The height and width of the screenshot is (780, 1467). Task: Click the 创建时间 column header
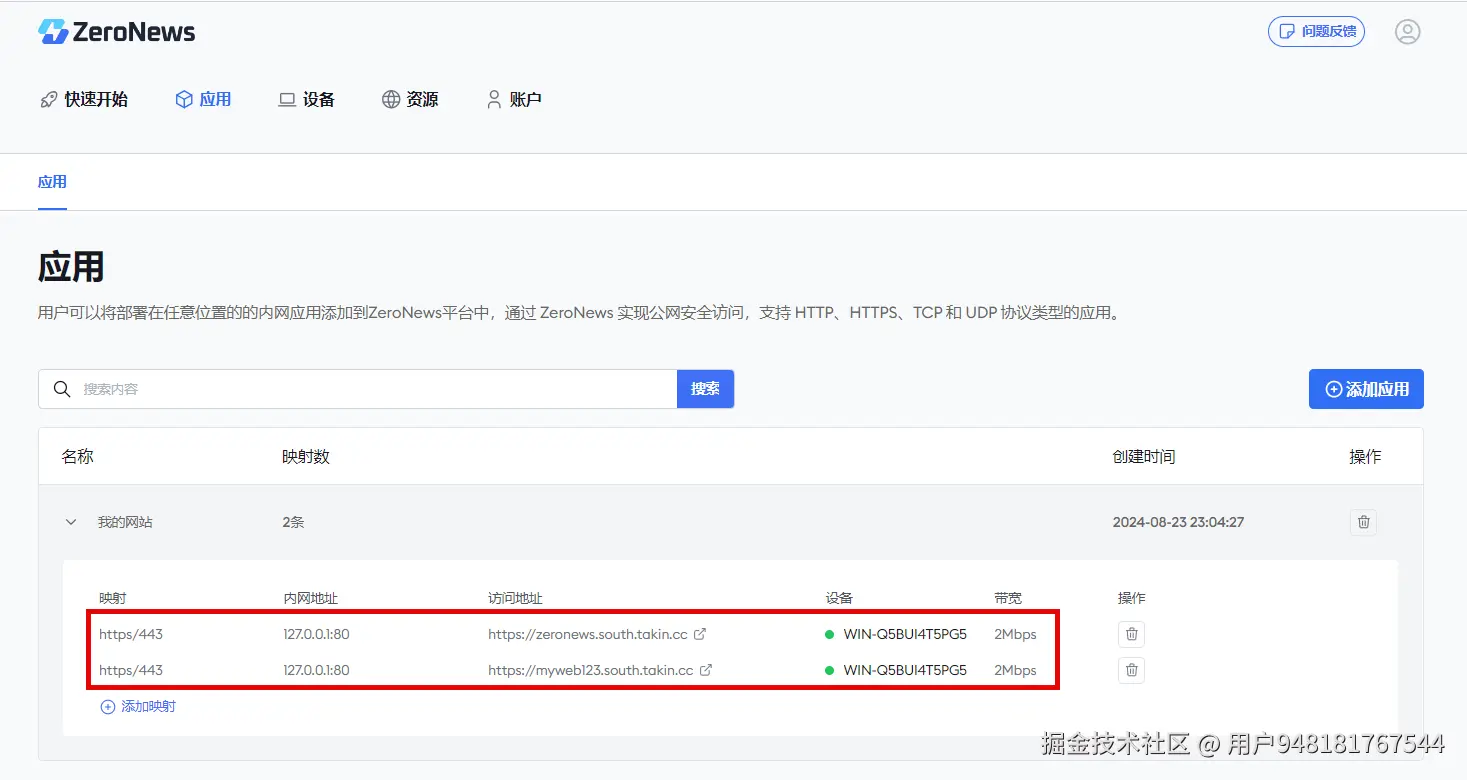click(1144, 457)
